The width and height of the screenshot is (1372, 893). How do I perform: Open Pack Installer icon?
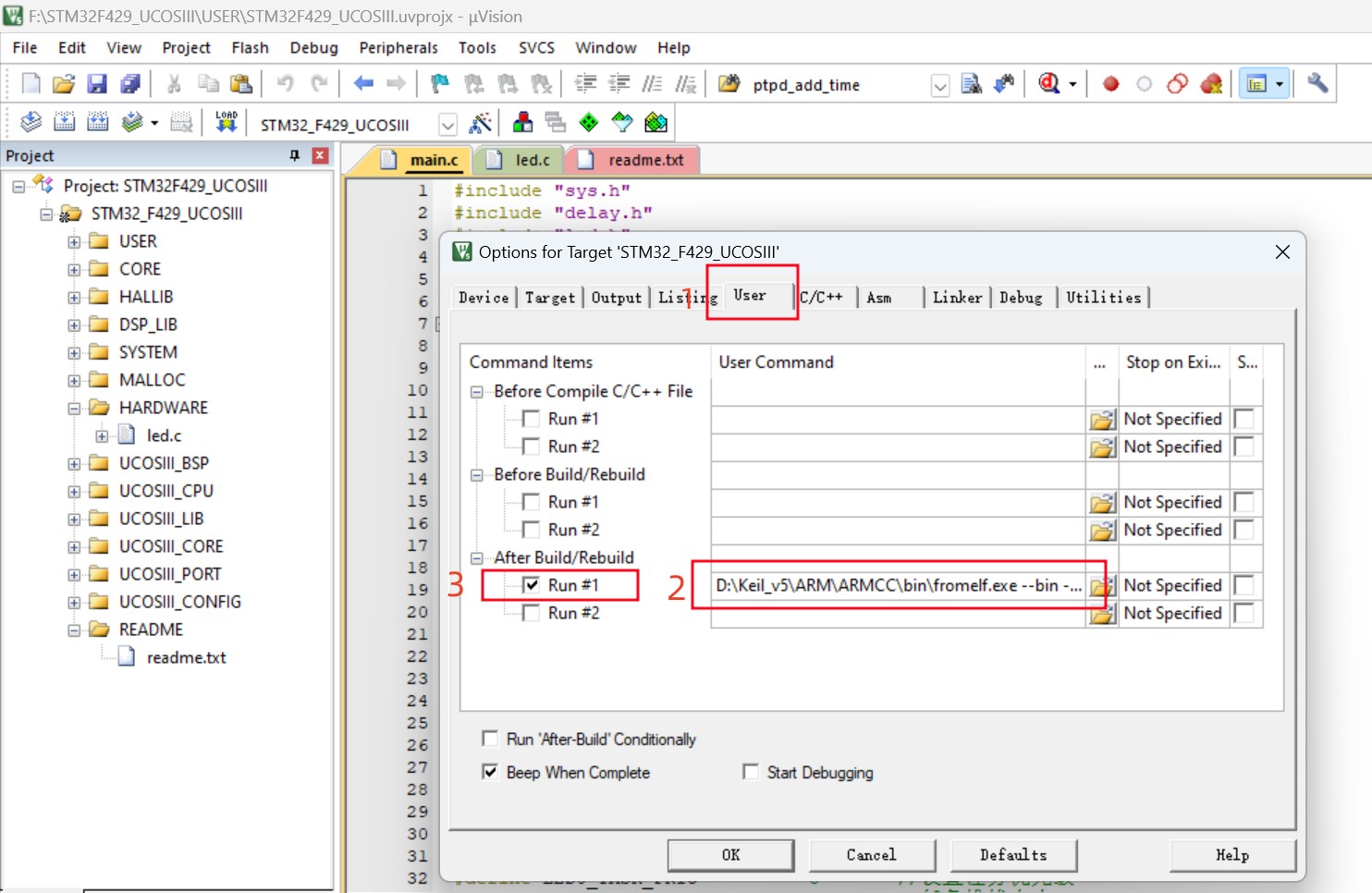655,122
